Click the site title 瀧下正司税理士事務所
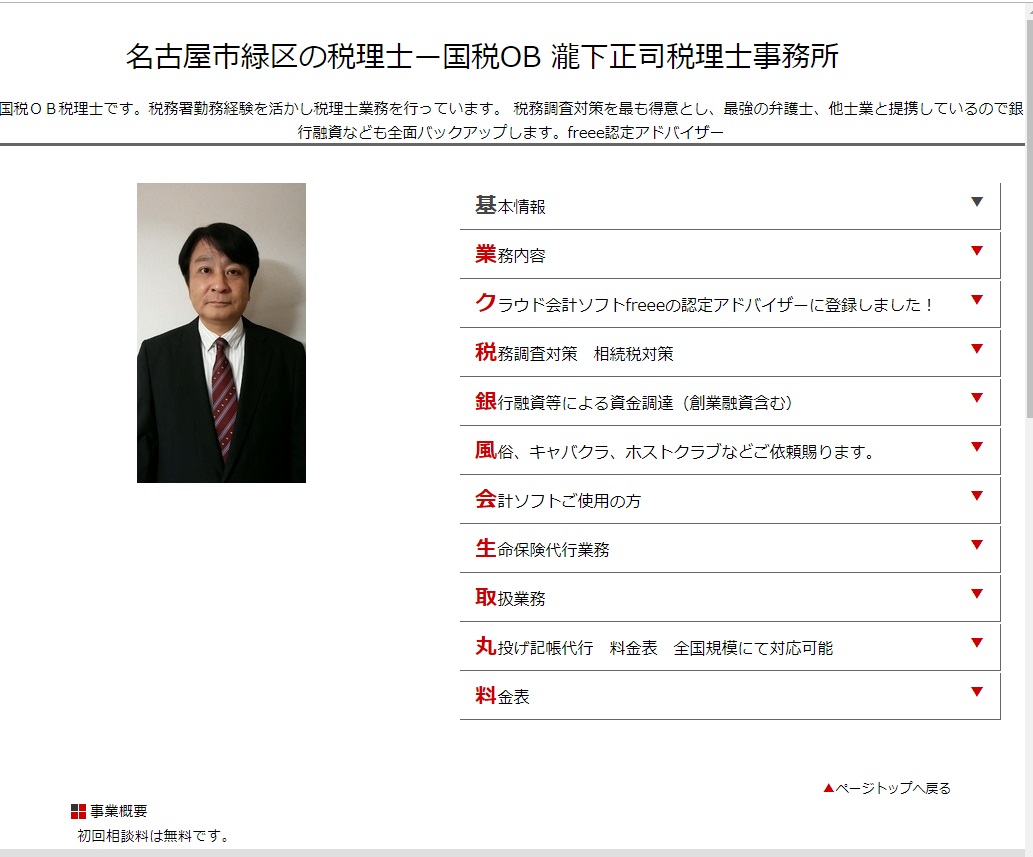The image size is (1033, 857). (695, 56)
